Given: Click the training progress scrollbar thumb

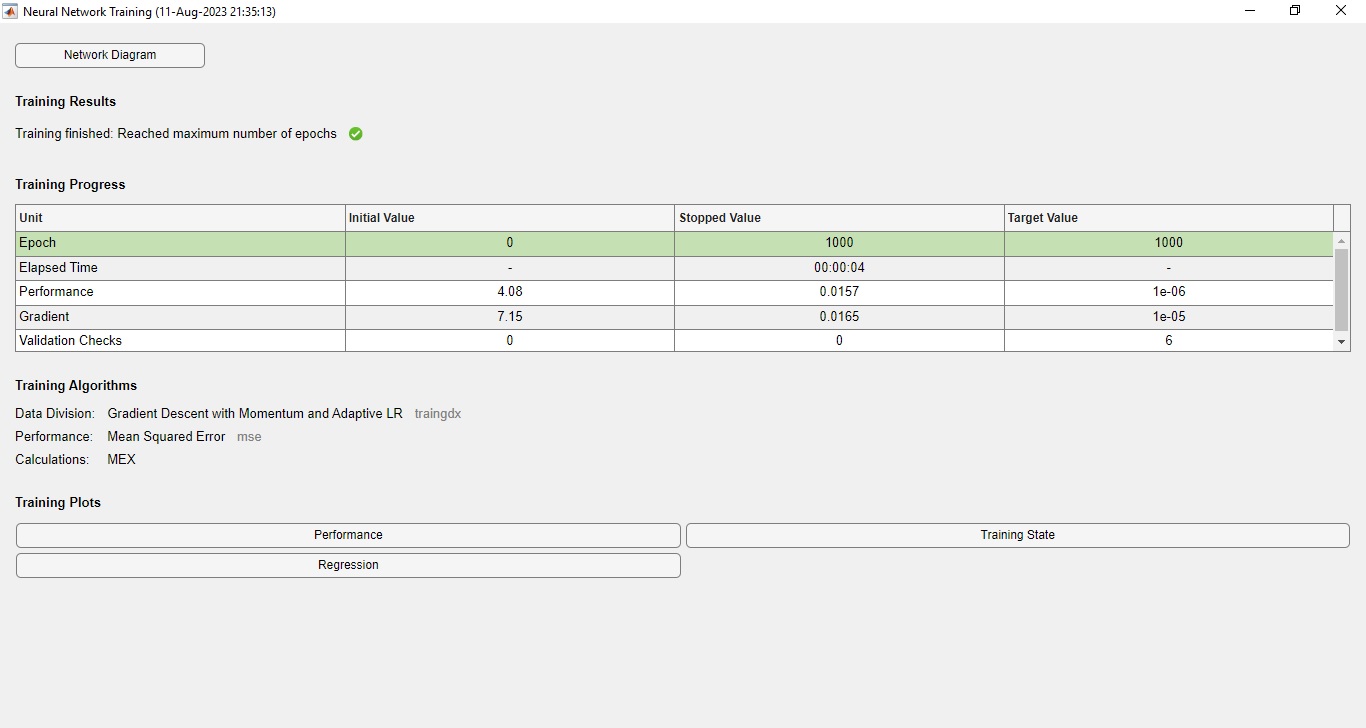Looking at the screenshot, I should [x=1342, y=290].
